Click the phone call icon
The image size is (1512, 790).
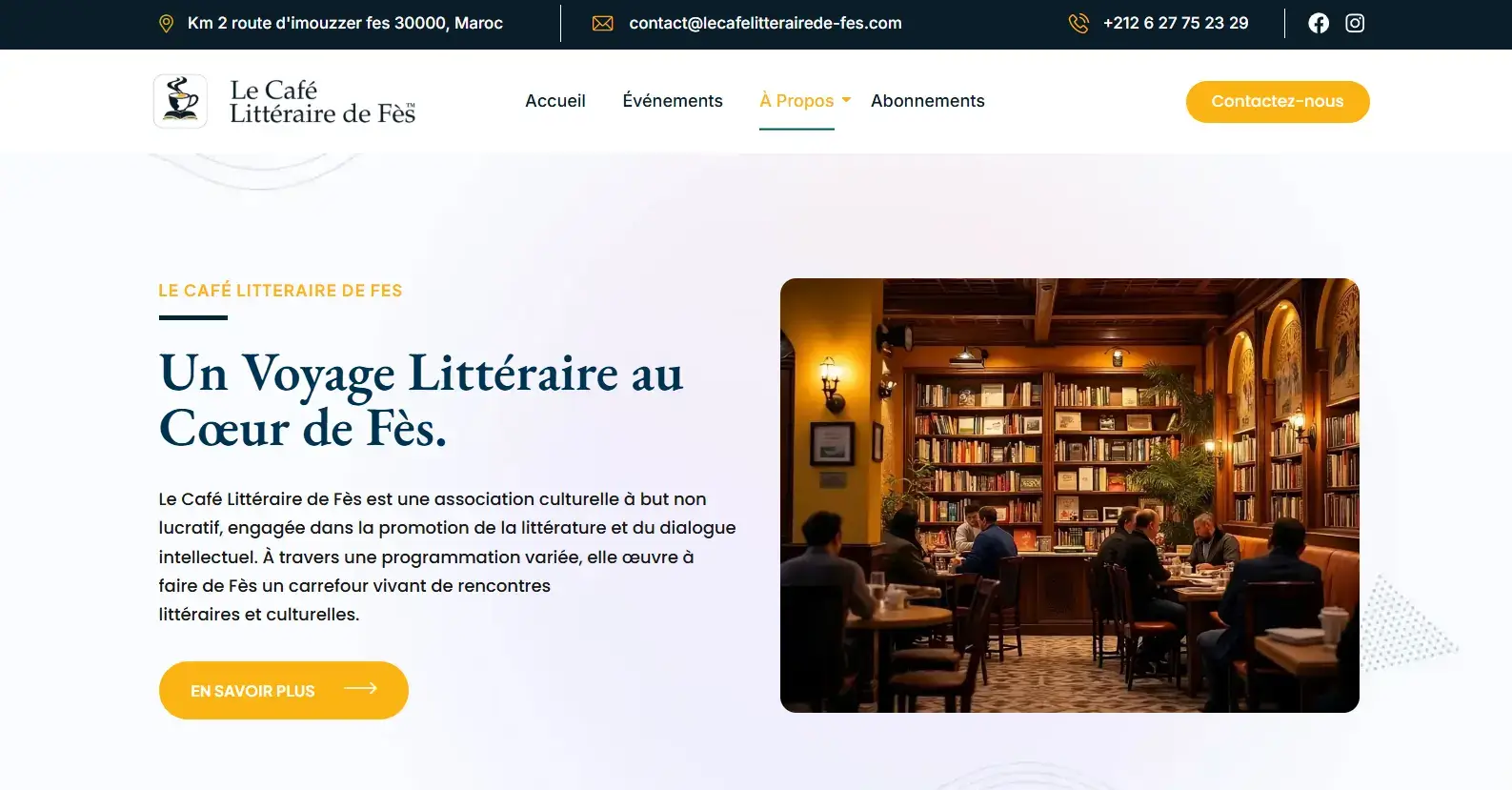1079,24
